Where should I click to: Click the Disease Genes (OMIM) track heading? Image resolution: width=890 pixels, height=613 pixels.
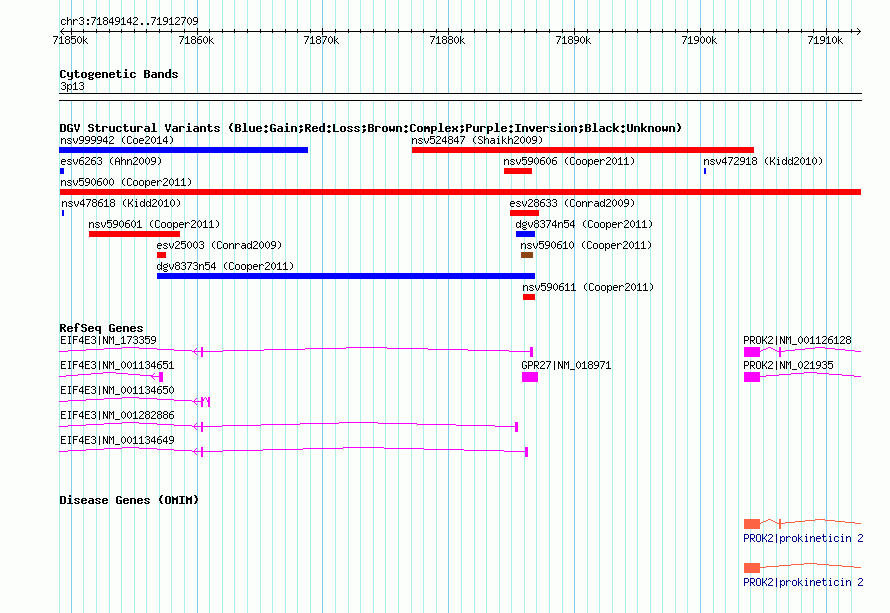[129, 500]
